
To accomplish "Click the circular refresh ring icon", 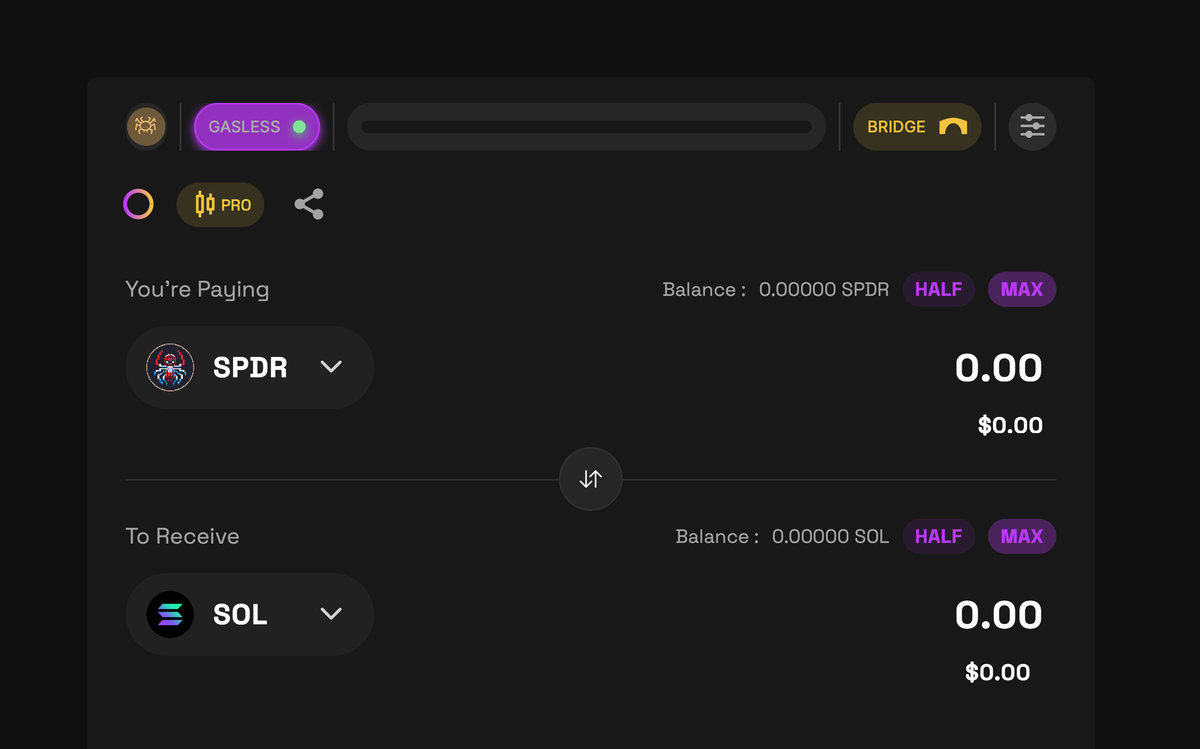I will [138, 204].
